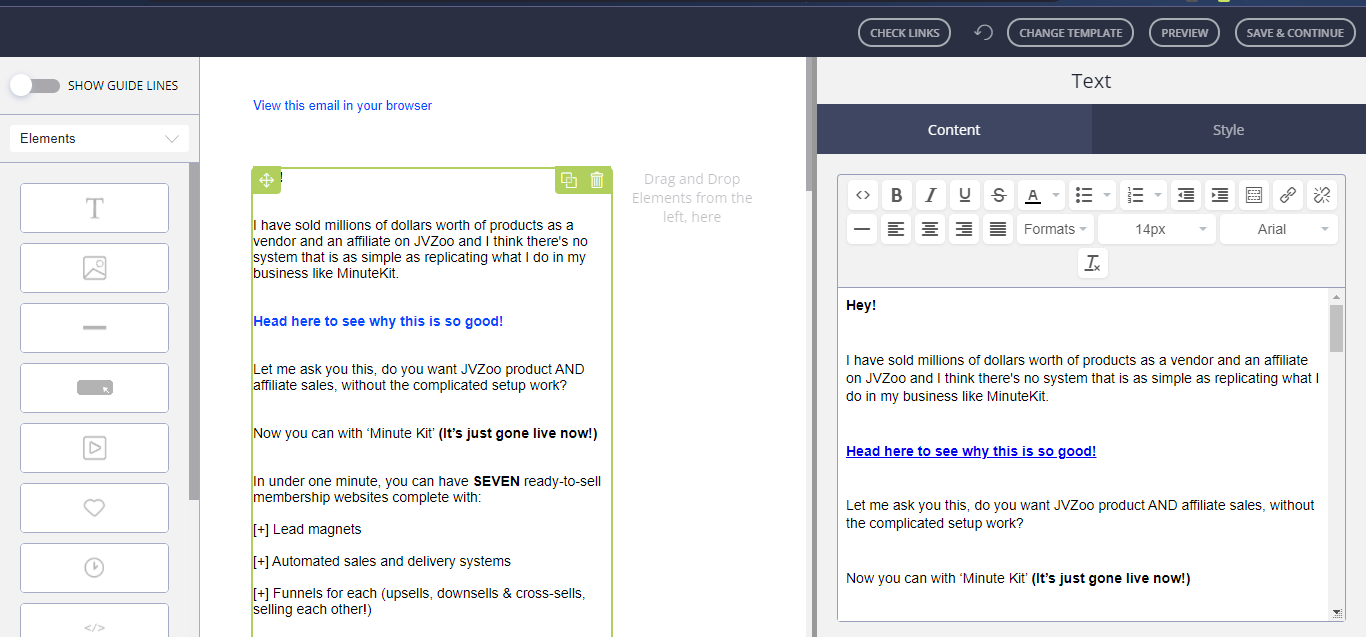Image resolution: width=1366 pixels, height=637 pixels.
Task: Select the Image element tile
Action: coord(95,268)
